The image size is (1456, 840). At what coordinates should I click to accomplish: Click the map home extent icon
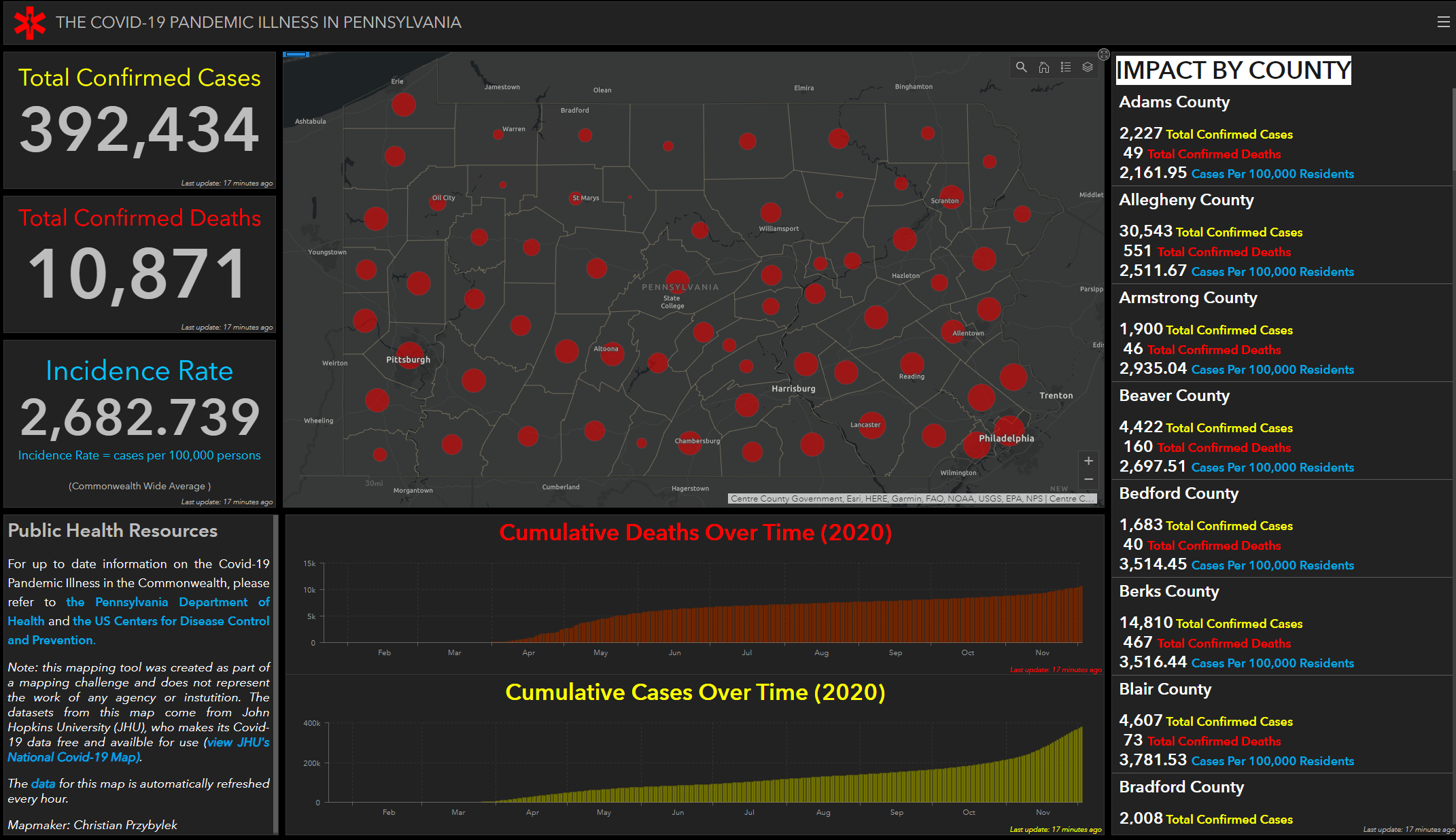tap(1043, 67)
